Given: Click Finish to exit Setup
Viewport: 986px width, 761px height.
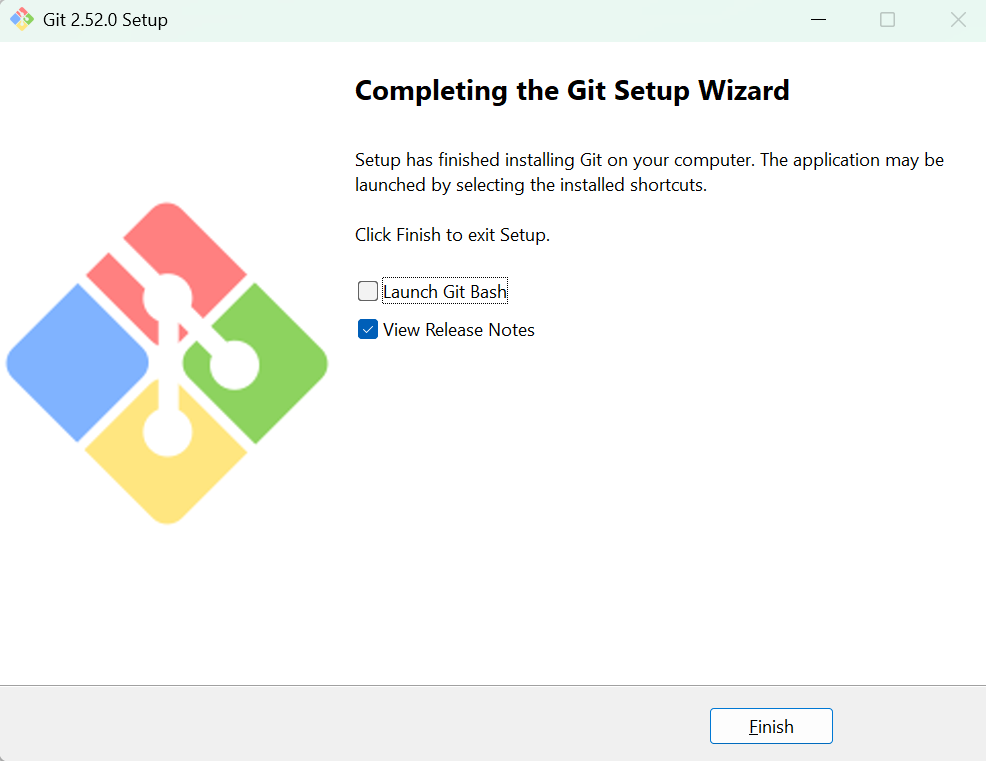Looking at the screenshot, I should (x=770, y=726).
